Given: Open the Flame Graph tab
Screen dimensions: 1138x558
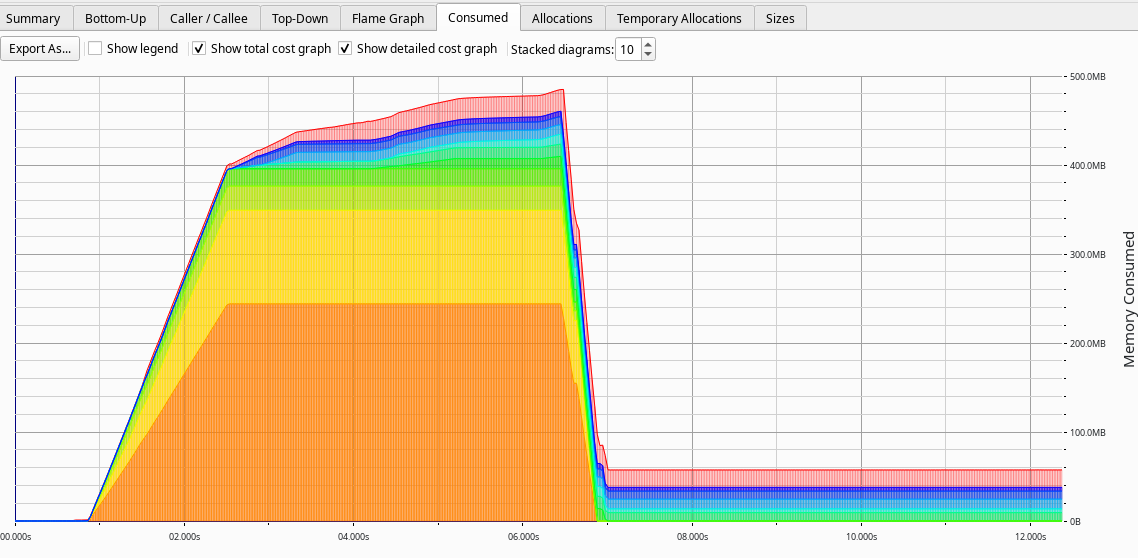Looking at the screenshot, I should click(x=388, y=18).
